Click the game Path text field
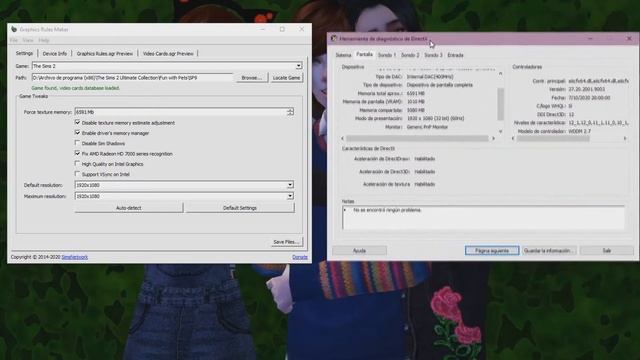640x360 pixels. 133,78
